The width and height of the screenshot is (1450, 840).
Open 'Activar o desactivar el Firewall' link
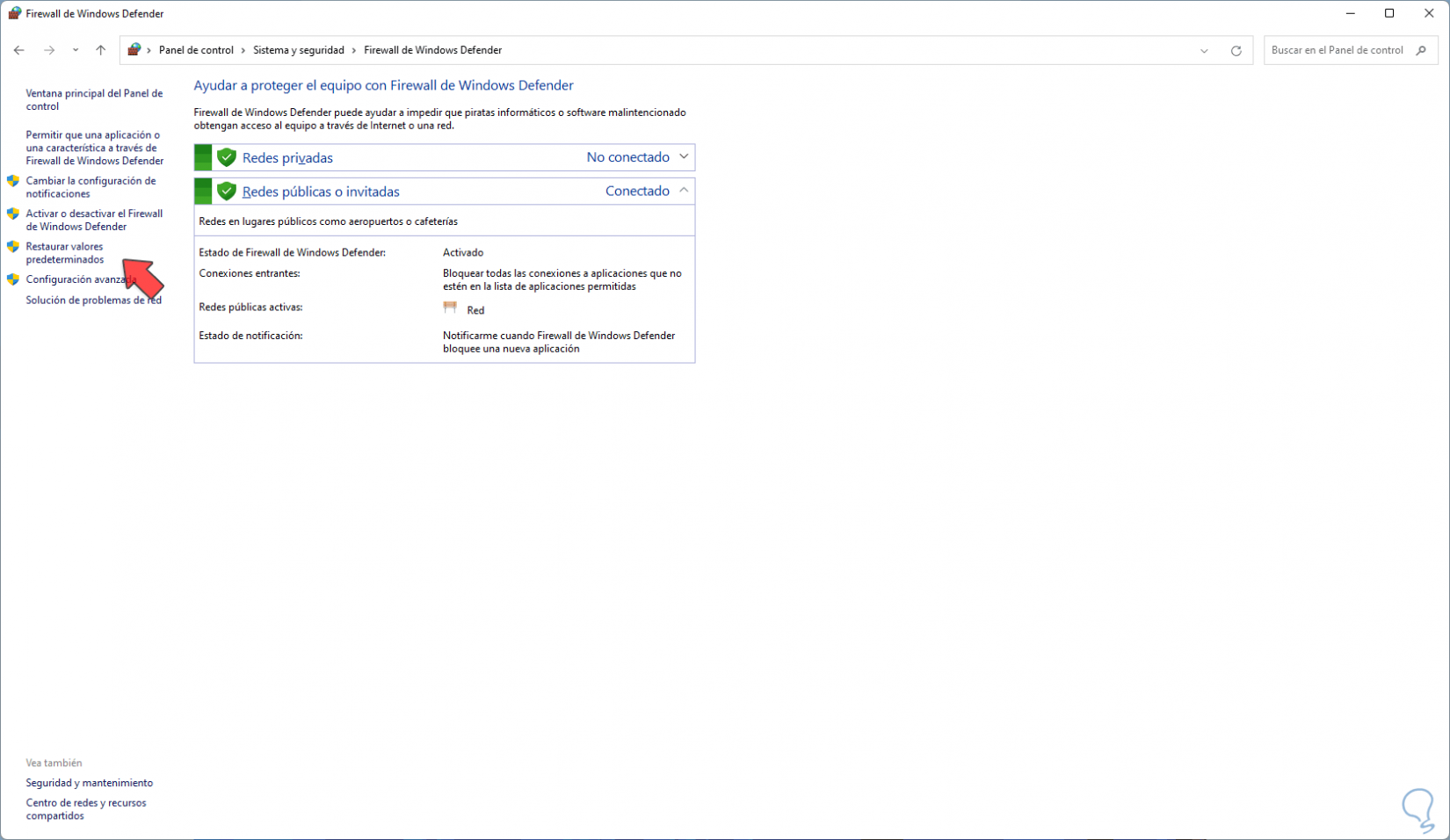[94, 220]
